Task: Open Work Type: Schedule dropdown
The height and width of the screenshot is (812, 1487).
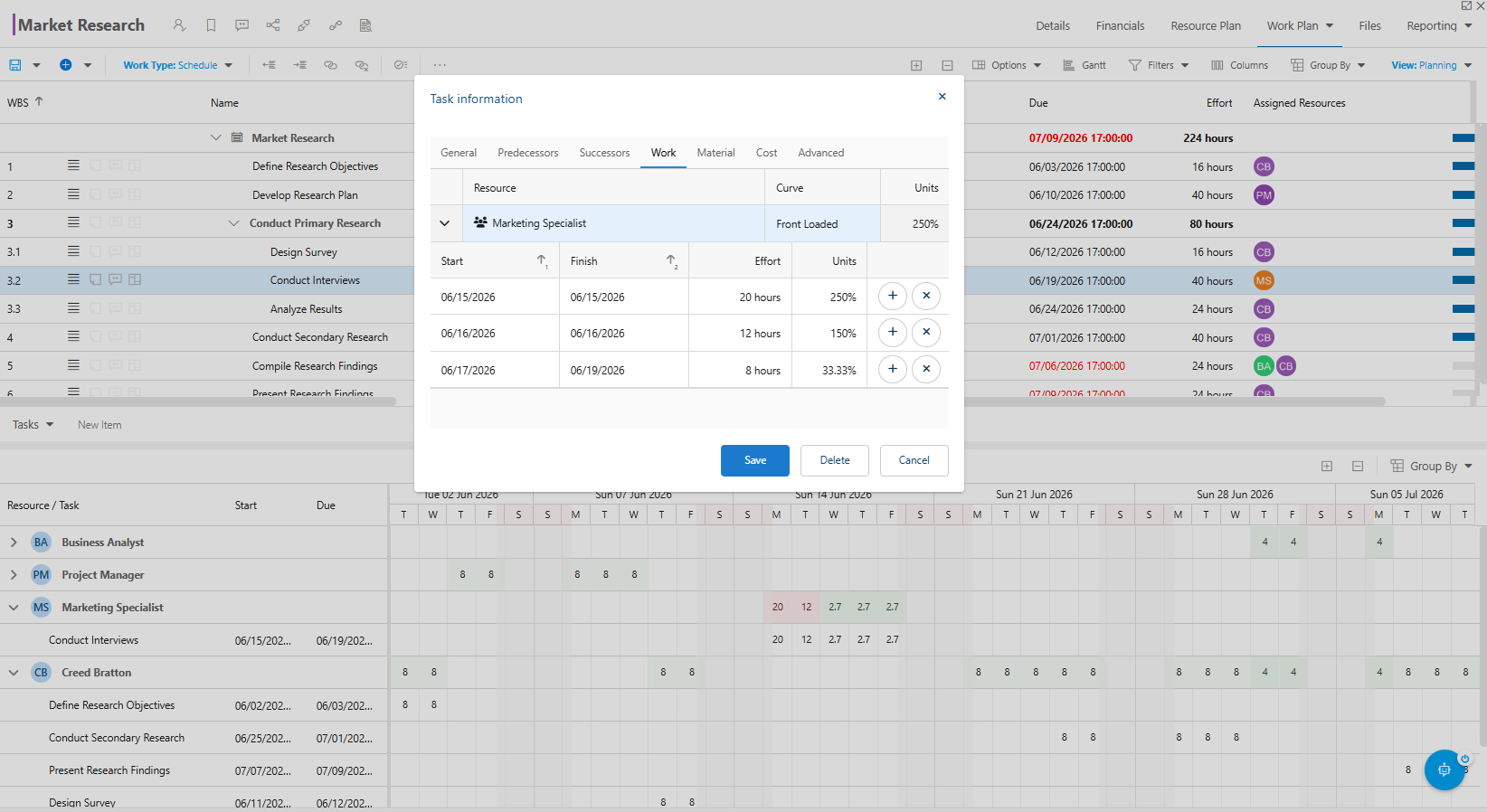Action: 178,65
